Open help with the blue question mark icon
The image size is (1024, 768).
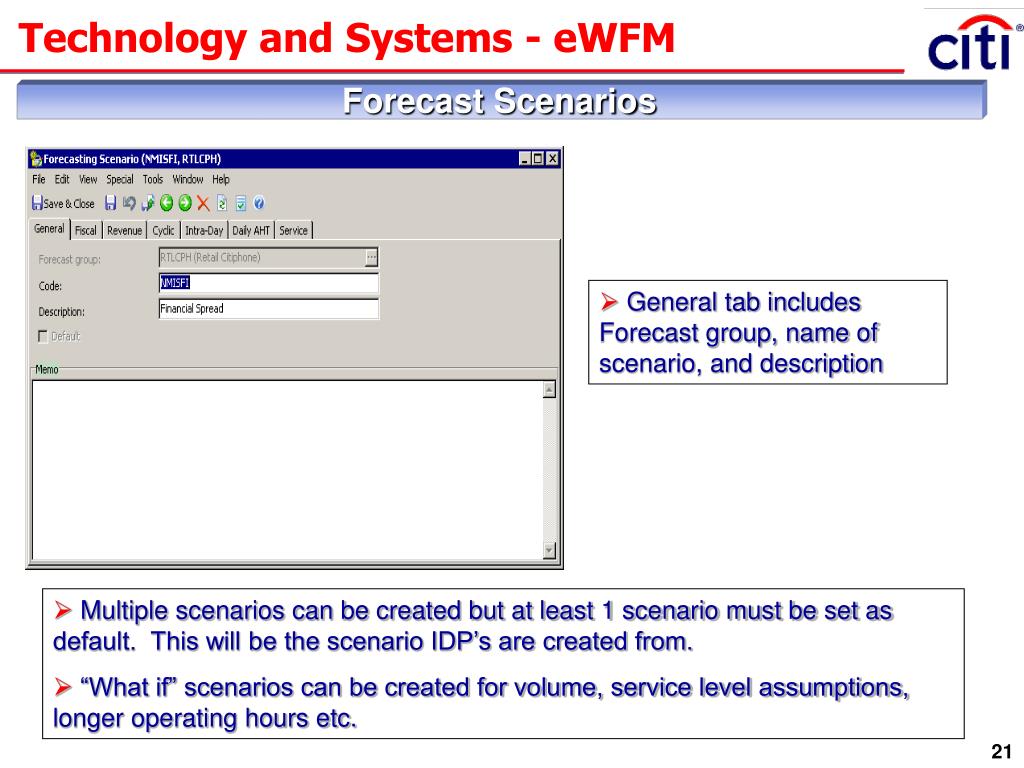point(259,204)
